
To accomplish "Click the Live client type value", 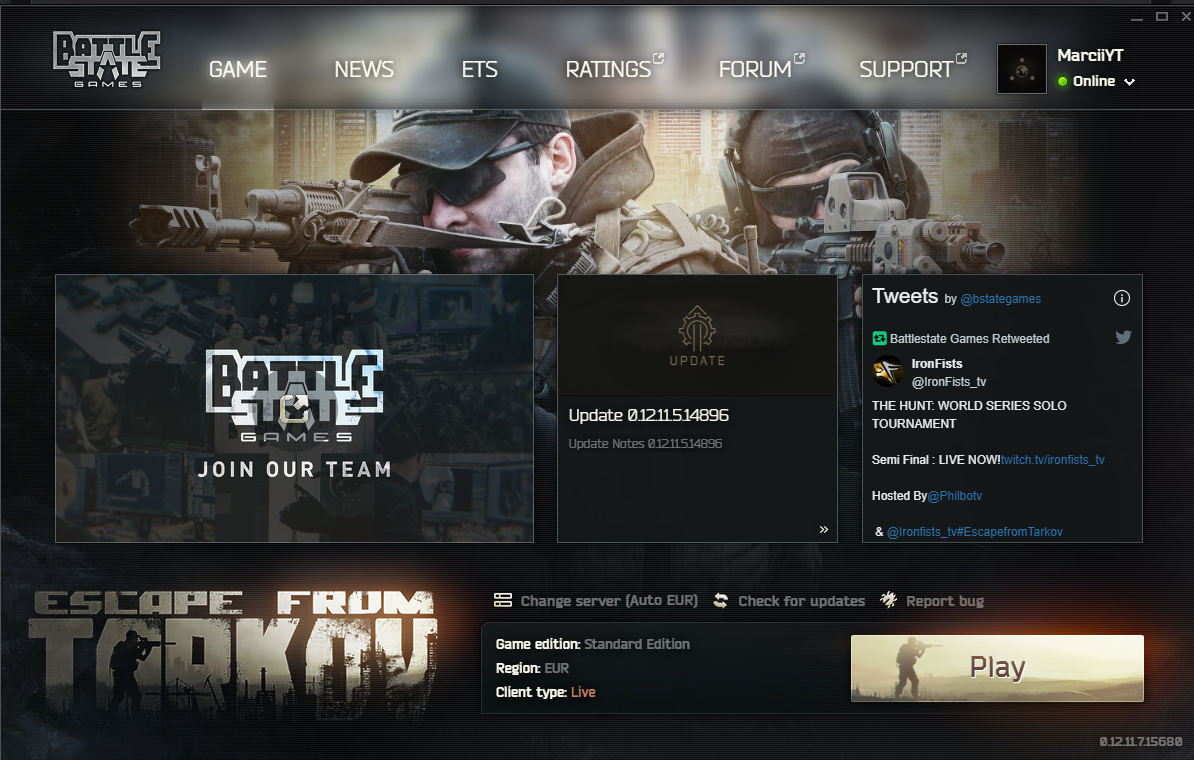I will [583, 692].
